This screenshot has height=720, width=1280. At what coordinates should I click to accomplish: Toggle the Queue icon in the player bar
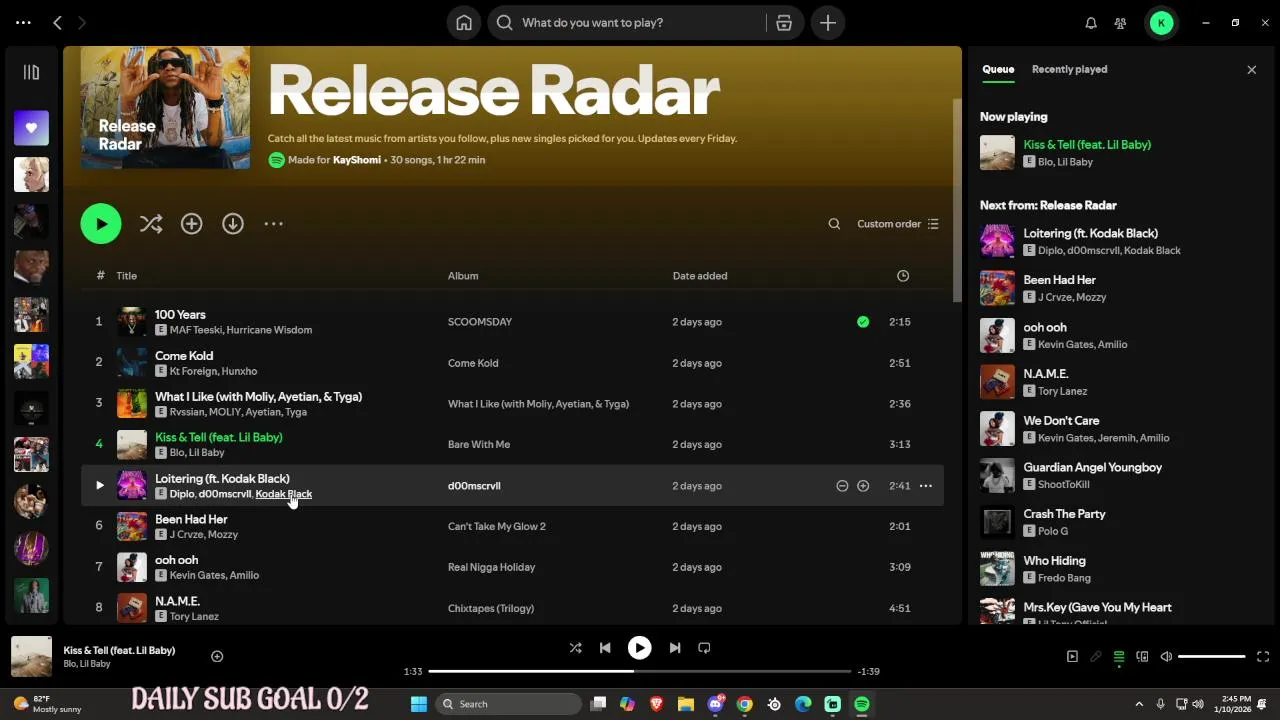(x=1119, y=657)
